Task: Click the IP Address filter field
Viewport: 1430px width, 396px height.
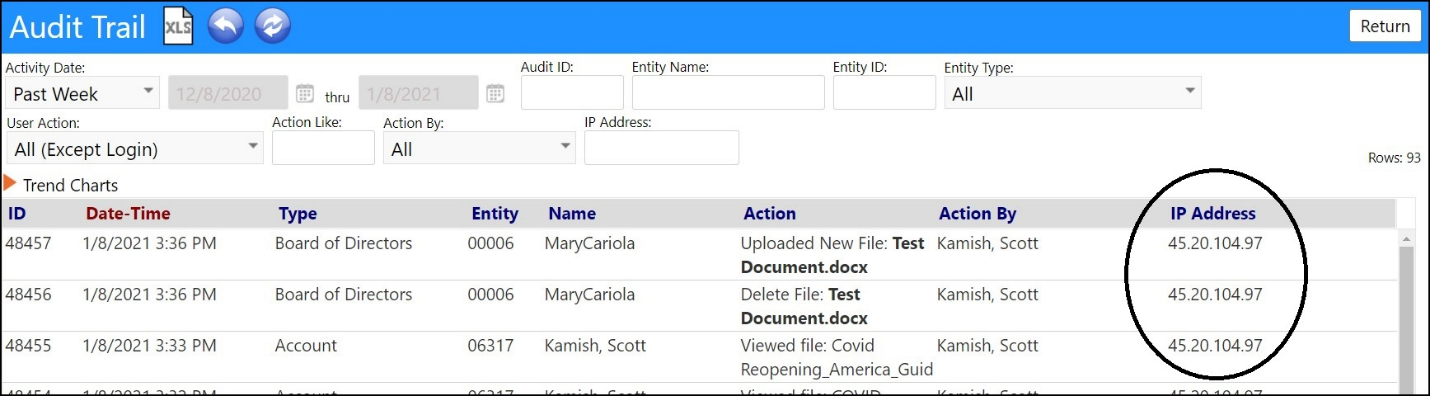Action: pos(661,148)
